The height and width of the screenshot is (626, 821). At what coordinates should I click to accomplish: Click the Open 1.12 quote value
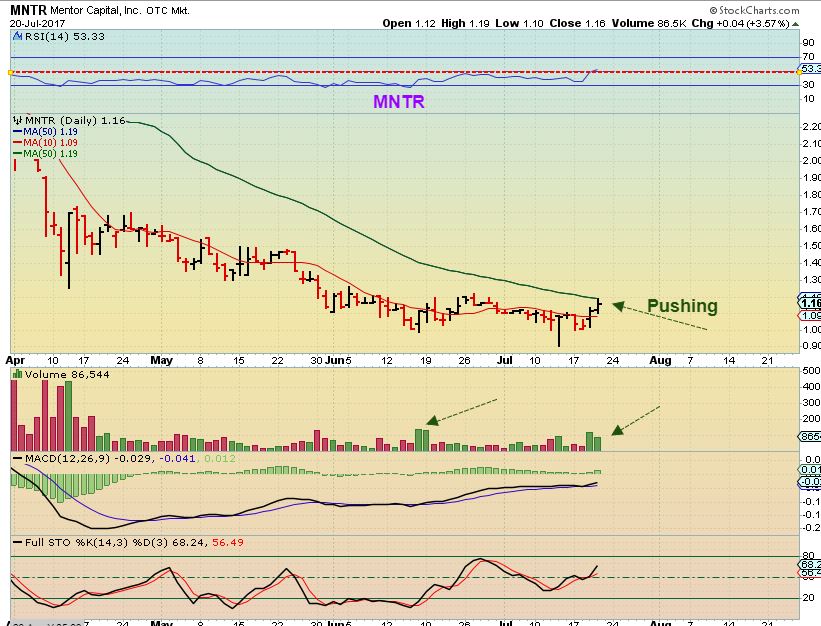coord(409,23)
